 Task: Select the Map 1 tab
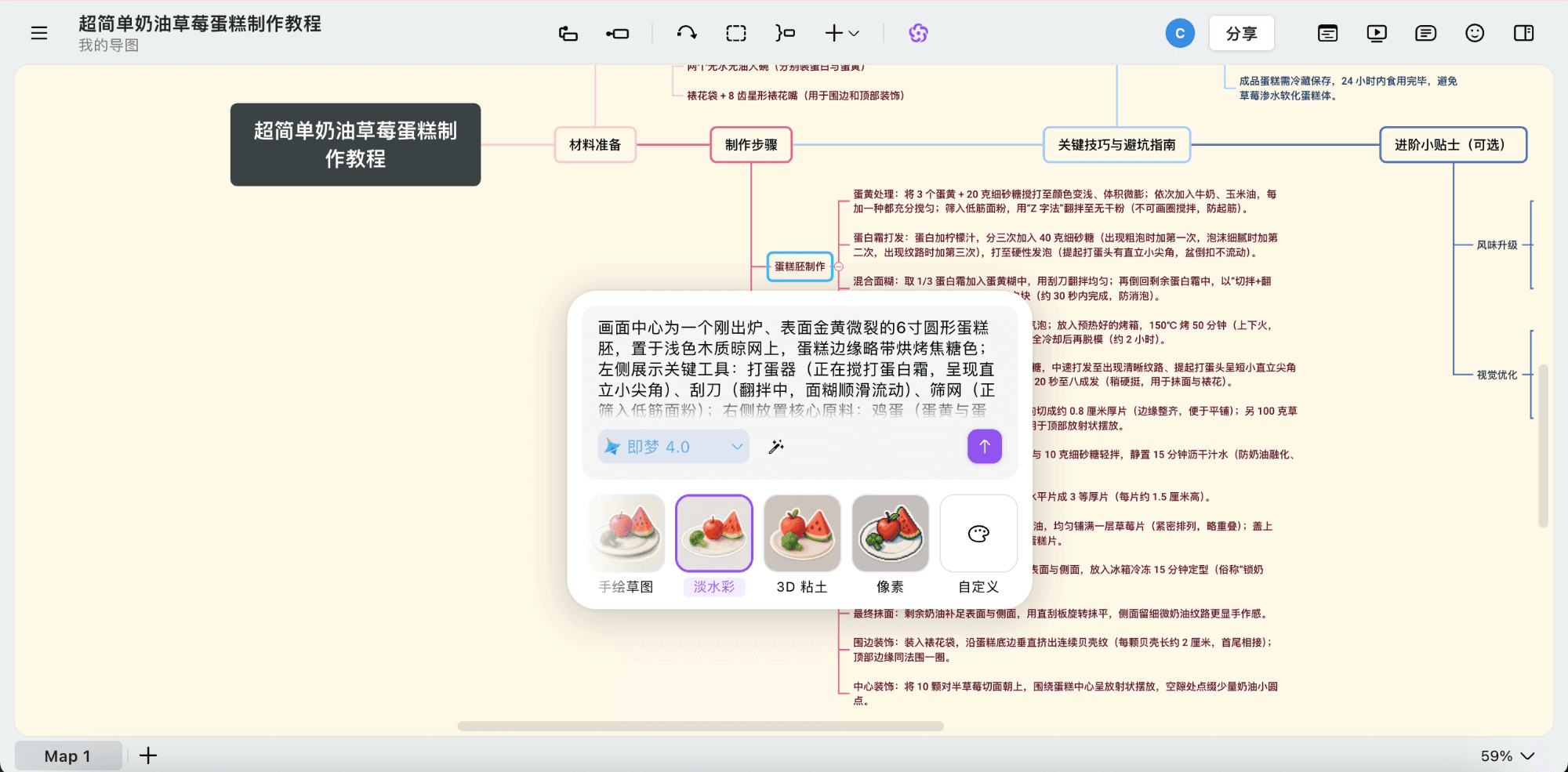[67, 756]
